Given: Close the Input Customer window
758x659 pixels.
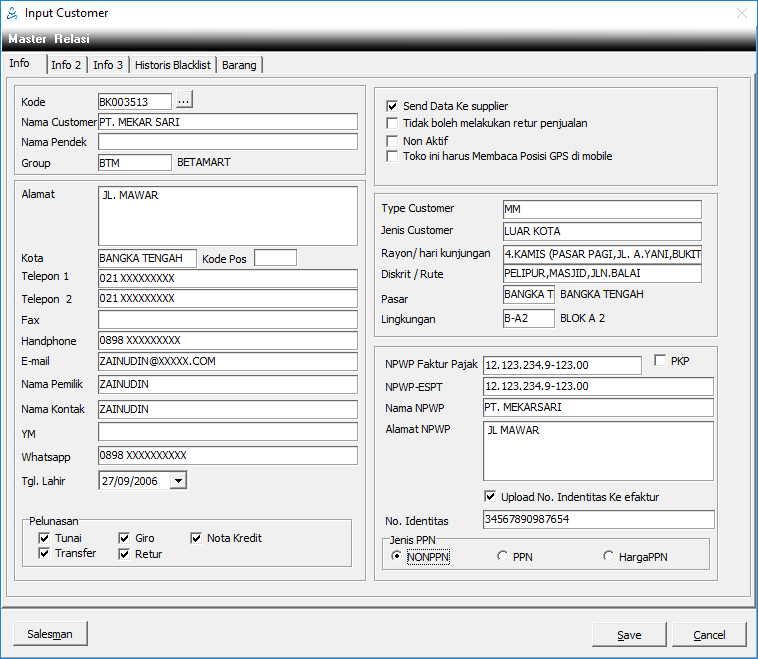Looking at the screenshot, I should pos(741,14).
